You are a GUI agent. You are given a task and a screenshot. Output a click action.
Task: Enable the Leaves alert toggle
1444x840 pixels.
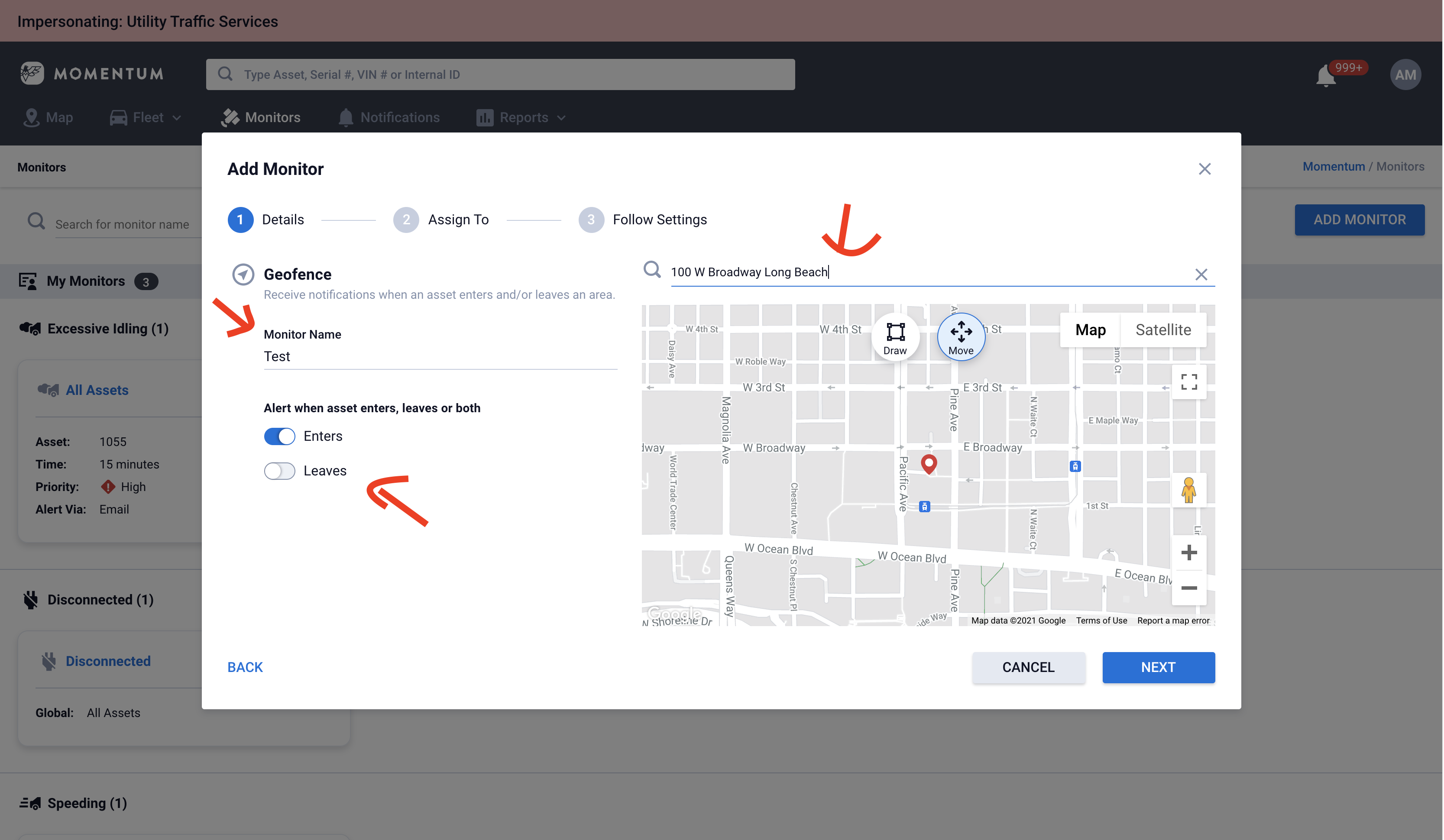(280, 471)
